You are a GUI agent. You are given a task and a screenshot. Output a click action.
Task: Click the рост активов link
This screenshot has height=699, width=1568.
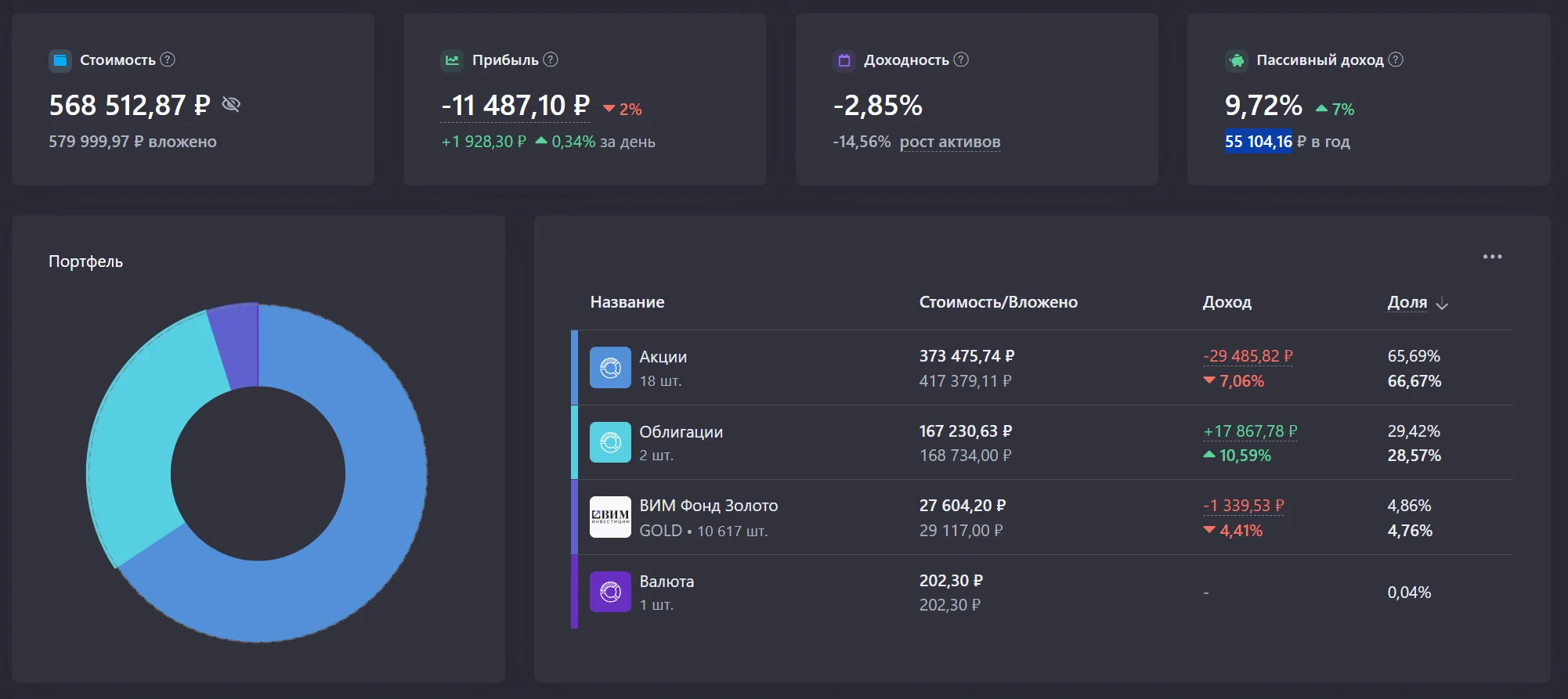[x=950, y=142]
